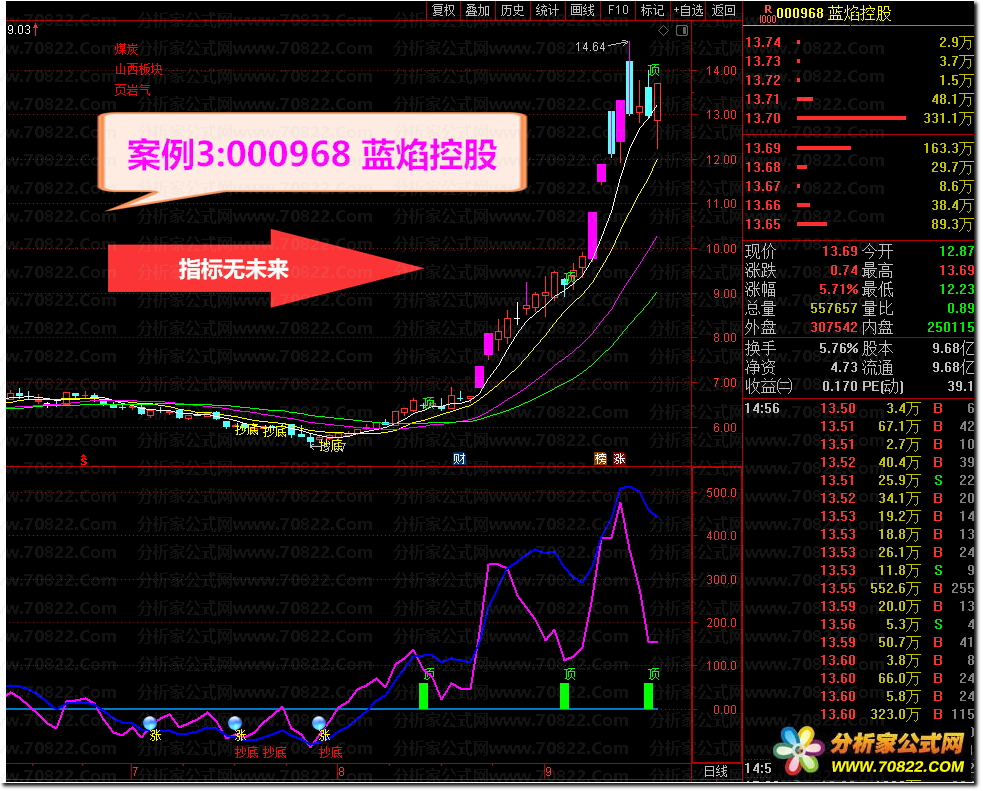Open the 煤炭 sector link
Screen dimensions: 983x791
tap(126, 49)
